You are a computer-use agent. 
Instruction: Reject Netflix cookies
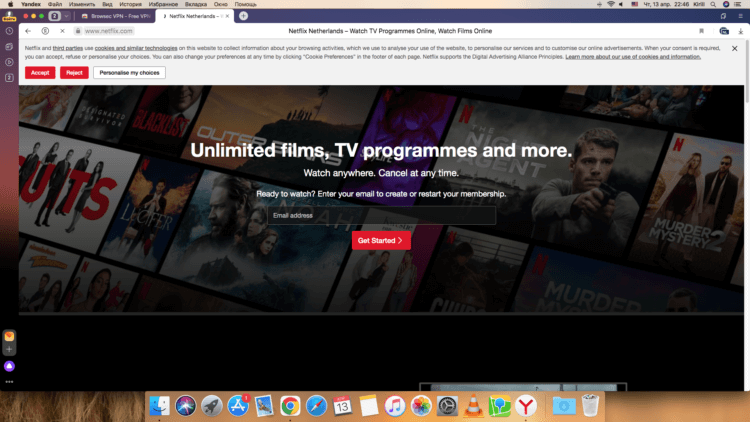pos(74,73)
